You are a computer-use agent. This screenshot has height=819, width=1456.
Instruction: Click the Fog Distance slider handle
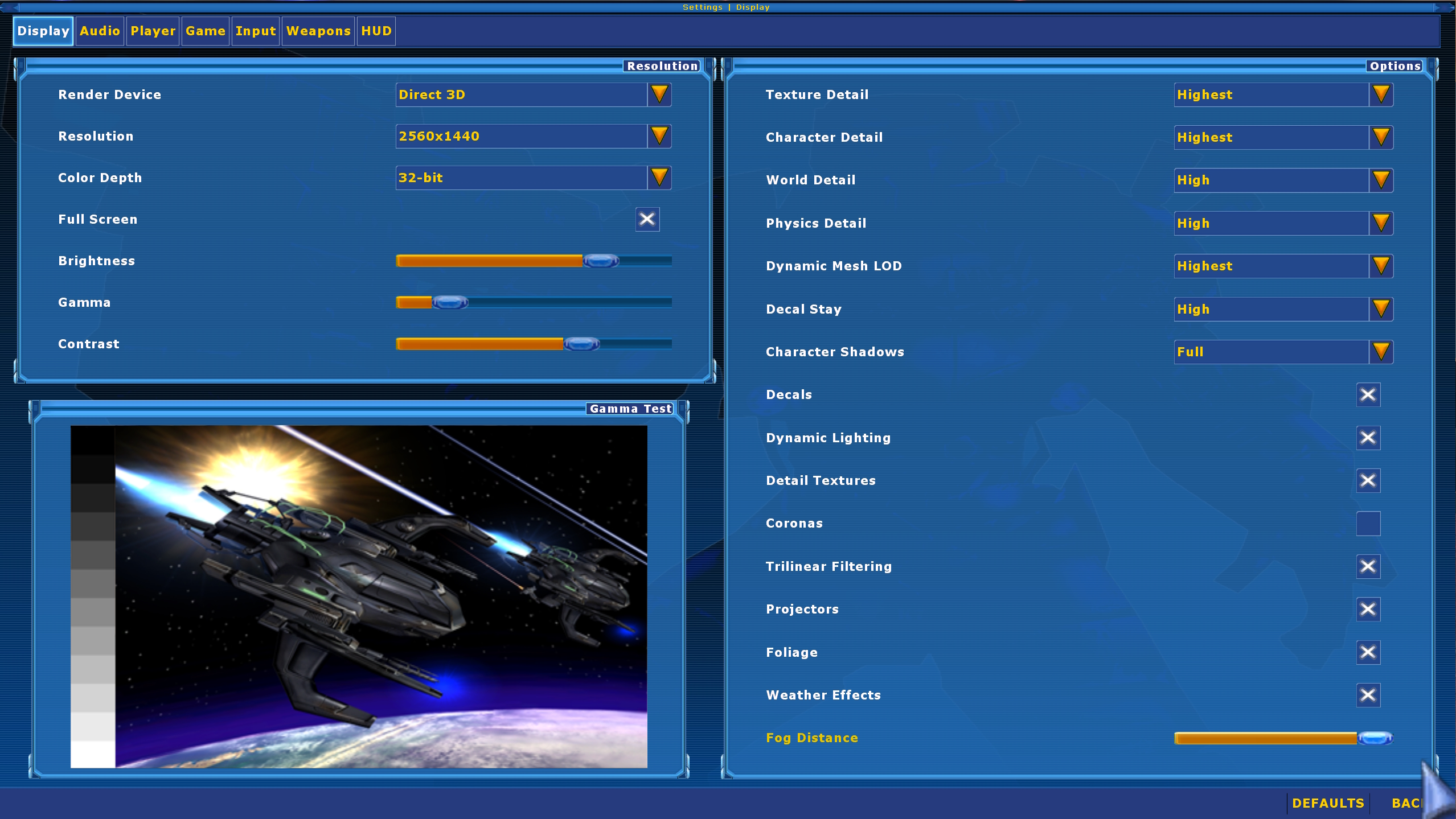click(1375, 738)
